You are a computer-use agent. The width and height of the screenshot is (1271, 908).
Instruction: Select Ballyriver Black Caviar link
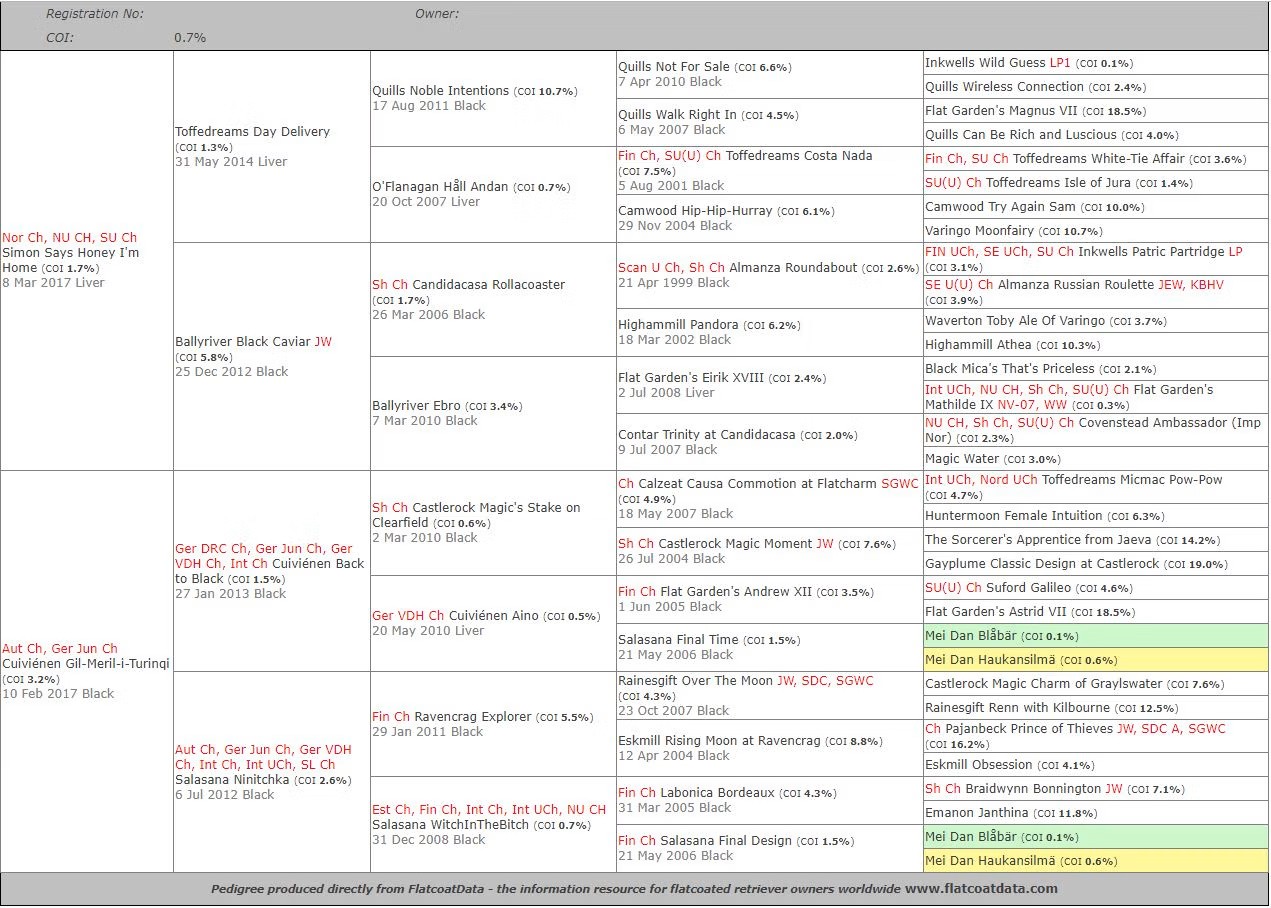pyautogui.click(x=242, y=341)
